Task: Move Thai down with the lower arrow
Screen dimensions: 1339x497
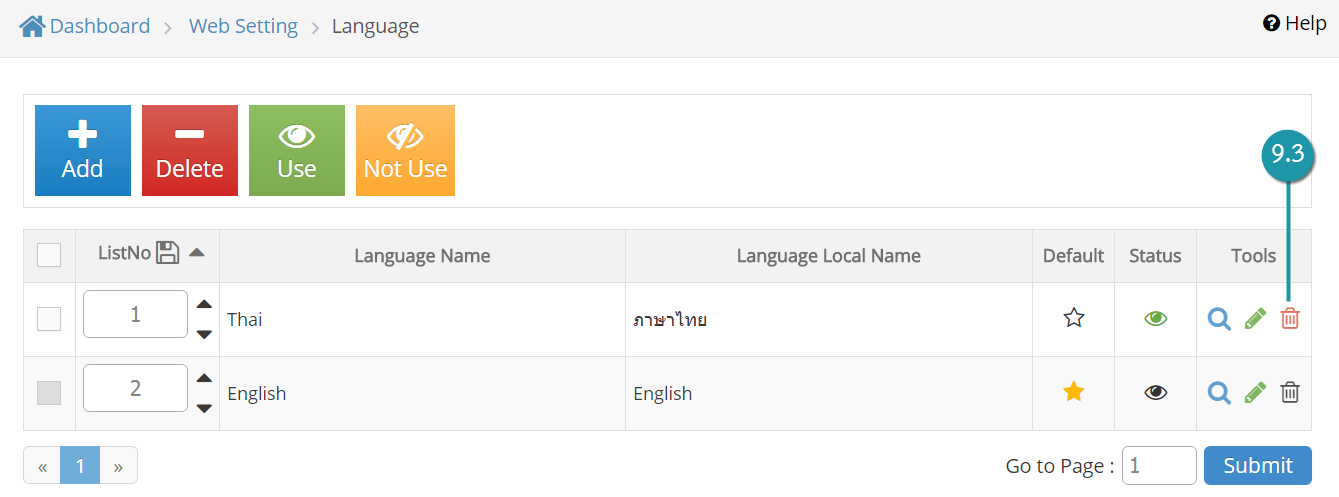Action: [x=204, y=334]
